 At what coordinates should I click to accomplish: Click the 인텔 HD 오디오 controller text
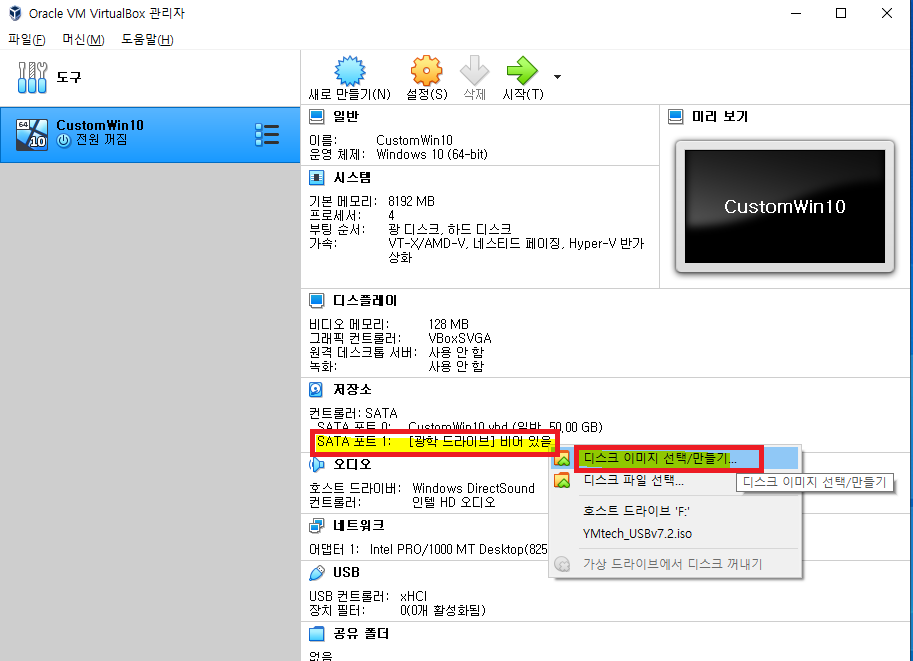[454, 503]
